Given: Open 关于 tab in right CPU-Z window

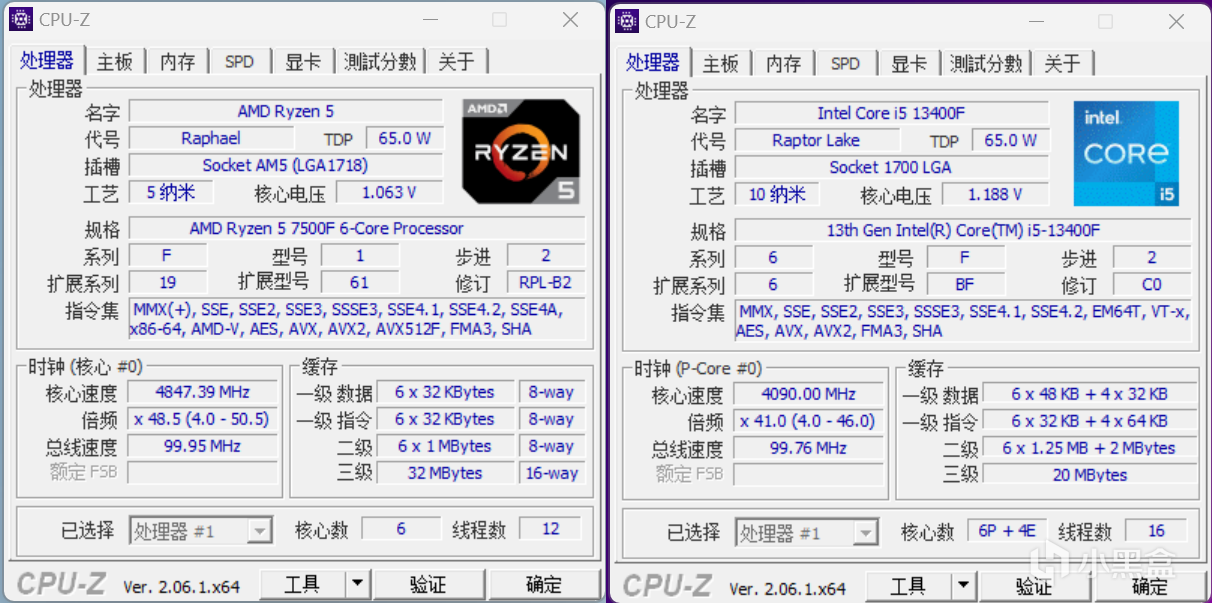Looking at the screenshot, I should click(1062, 64).
